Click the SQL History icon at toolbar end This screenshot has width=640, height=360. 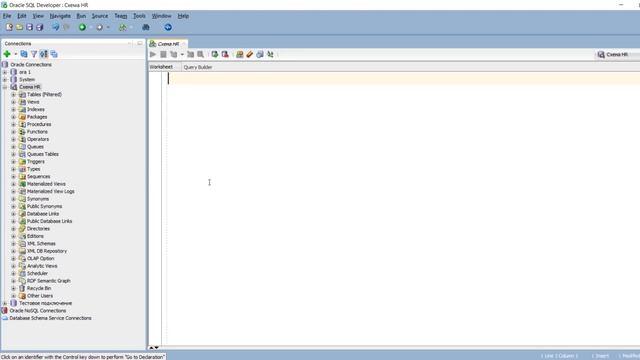point(270,54)
